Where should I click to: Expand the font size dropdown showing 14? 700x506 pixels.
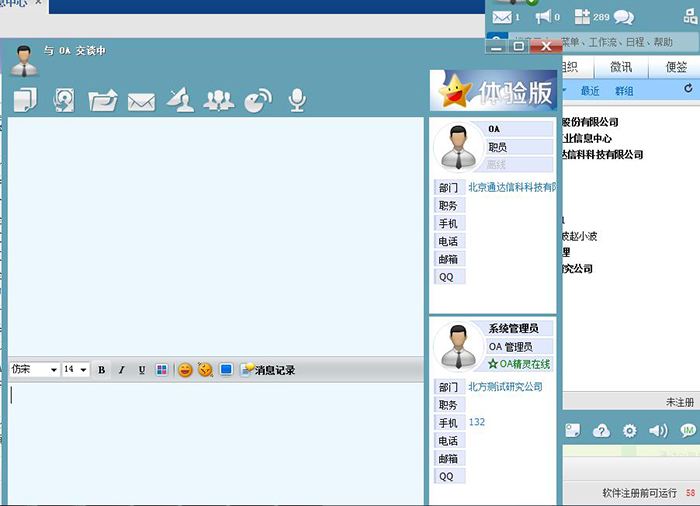click(x=76, y=370)
